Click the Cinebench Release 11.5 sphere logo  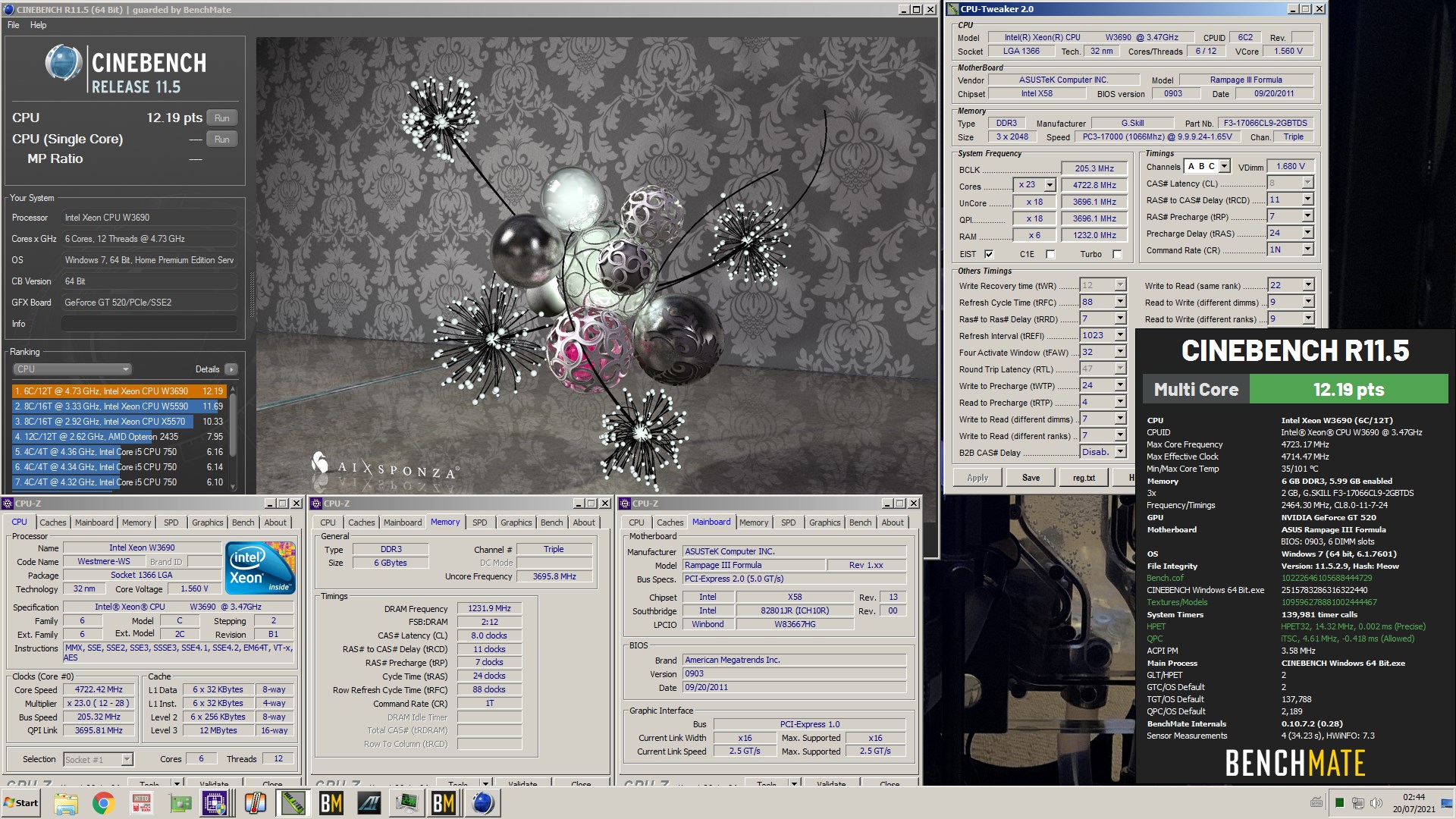pos(64,62)
